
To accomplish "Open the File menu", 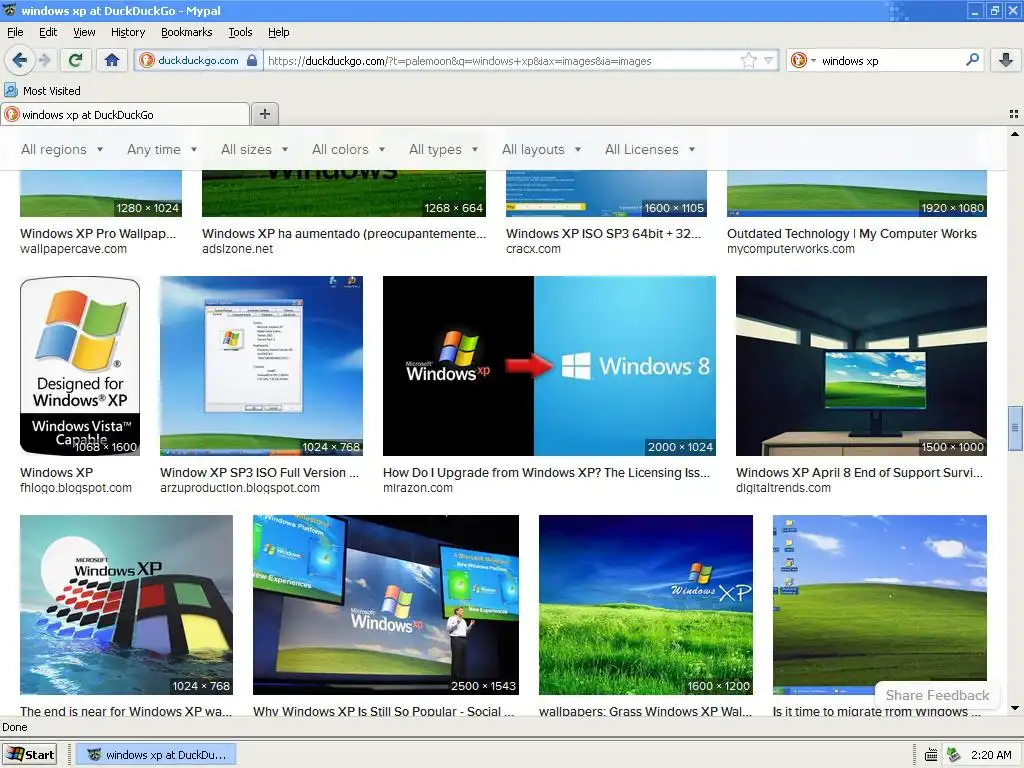I will 15,32.
